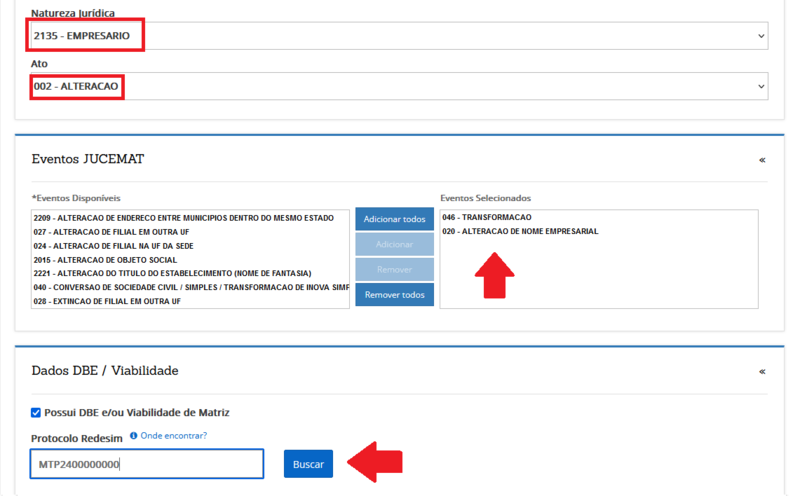Image resolution: width=800 pixels, height=496 pixels.
Task: Toggle Possui DBE e/ou Viabilidade checkbox
Action: 36,412
